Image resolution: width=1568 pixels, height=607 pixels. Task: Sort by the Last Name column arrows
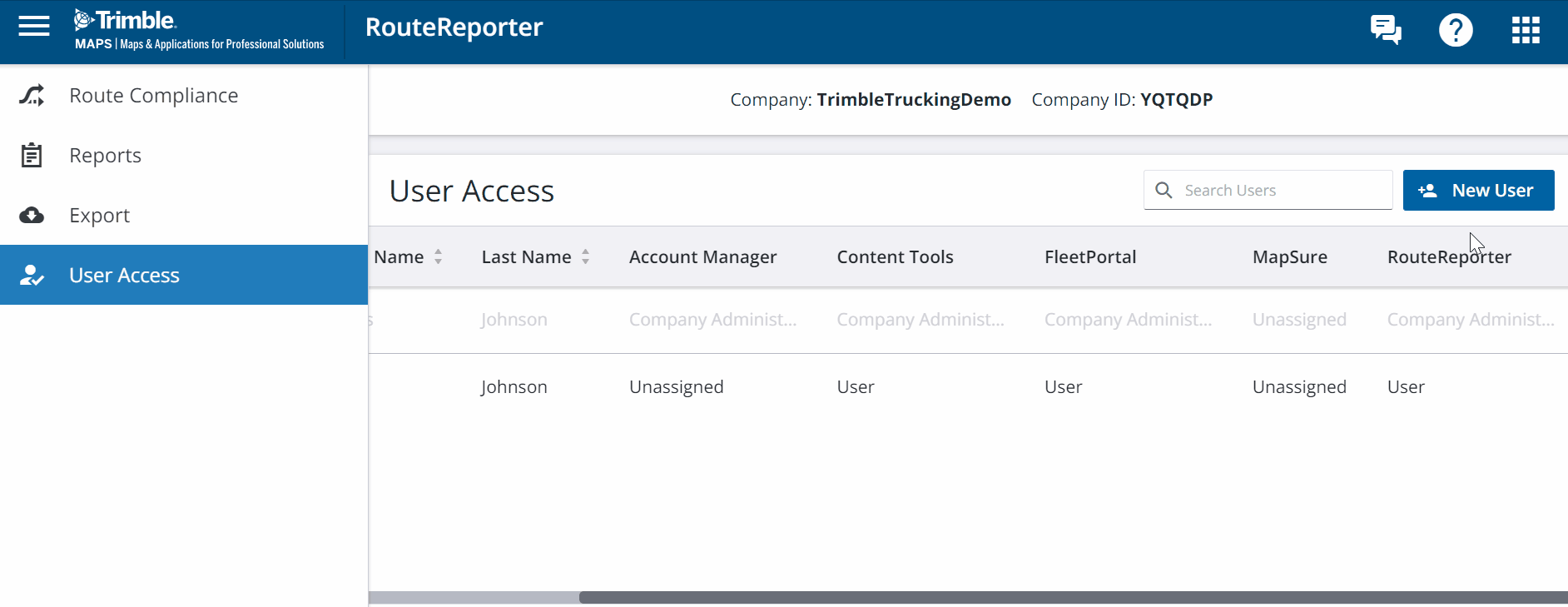pos(586,257)
